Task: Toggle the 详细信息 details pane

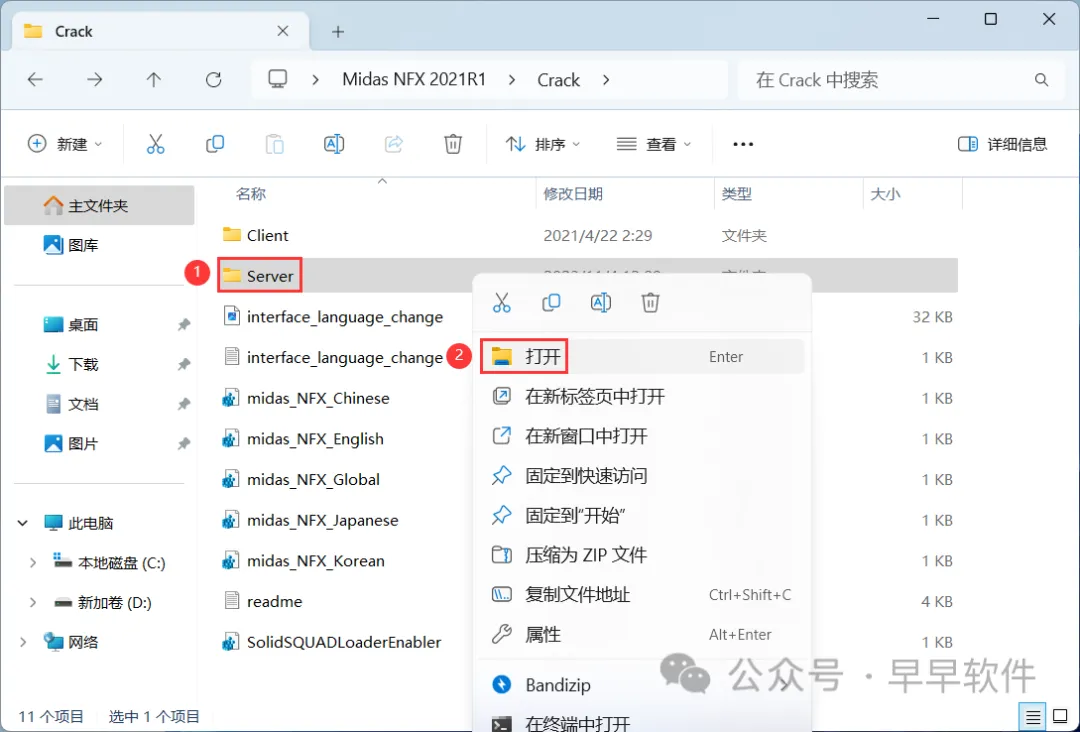Action: [1002, 144]
